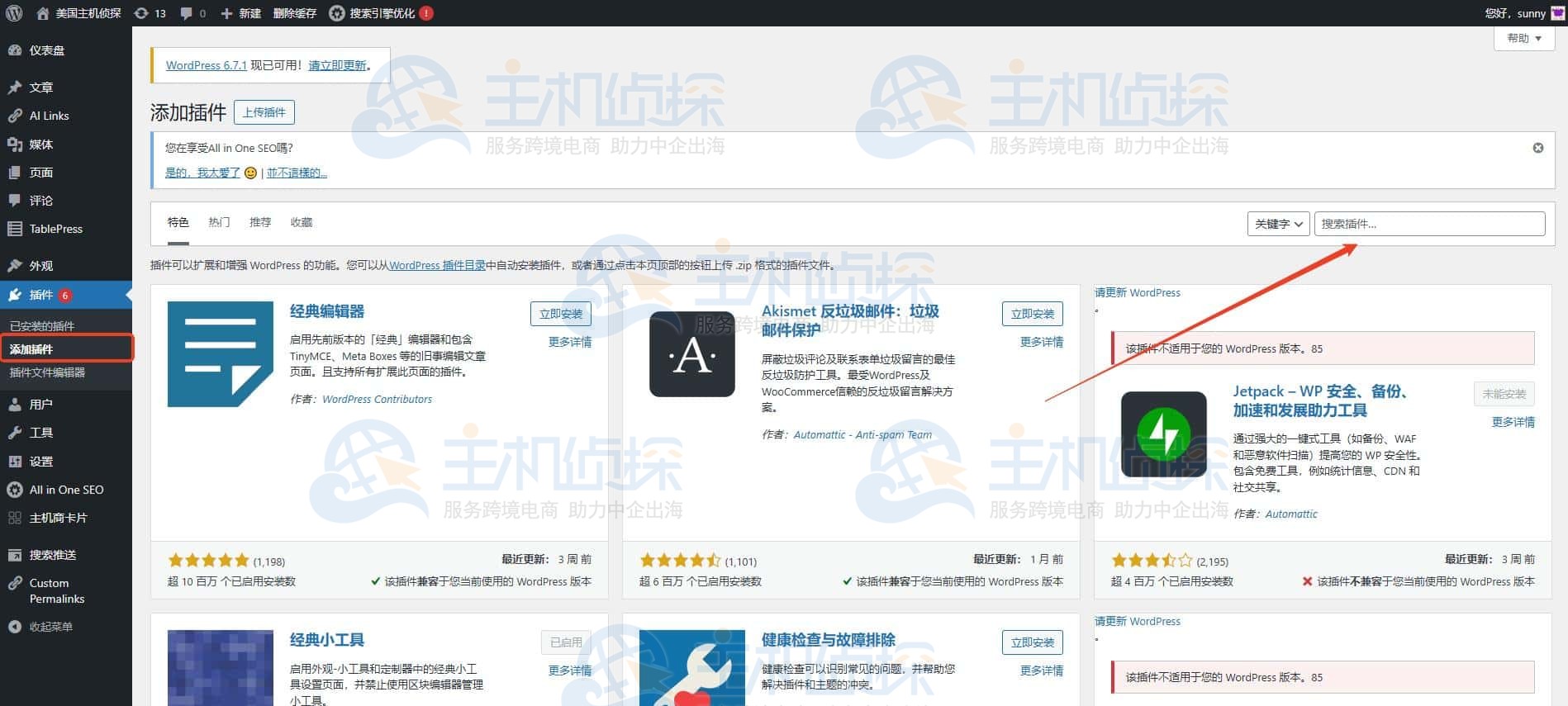Image resolution: width=1568 pixels, height=706 pixels.
Task: Open comments bubble in admin bar
Action: click(x=193, y=13)
